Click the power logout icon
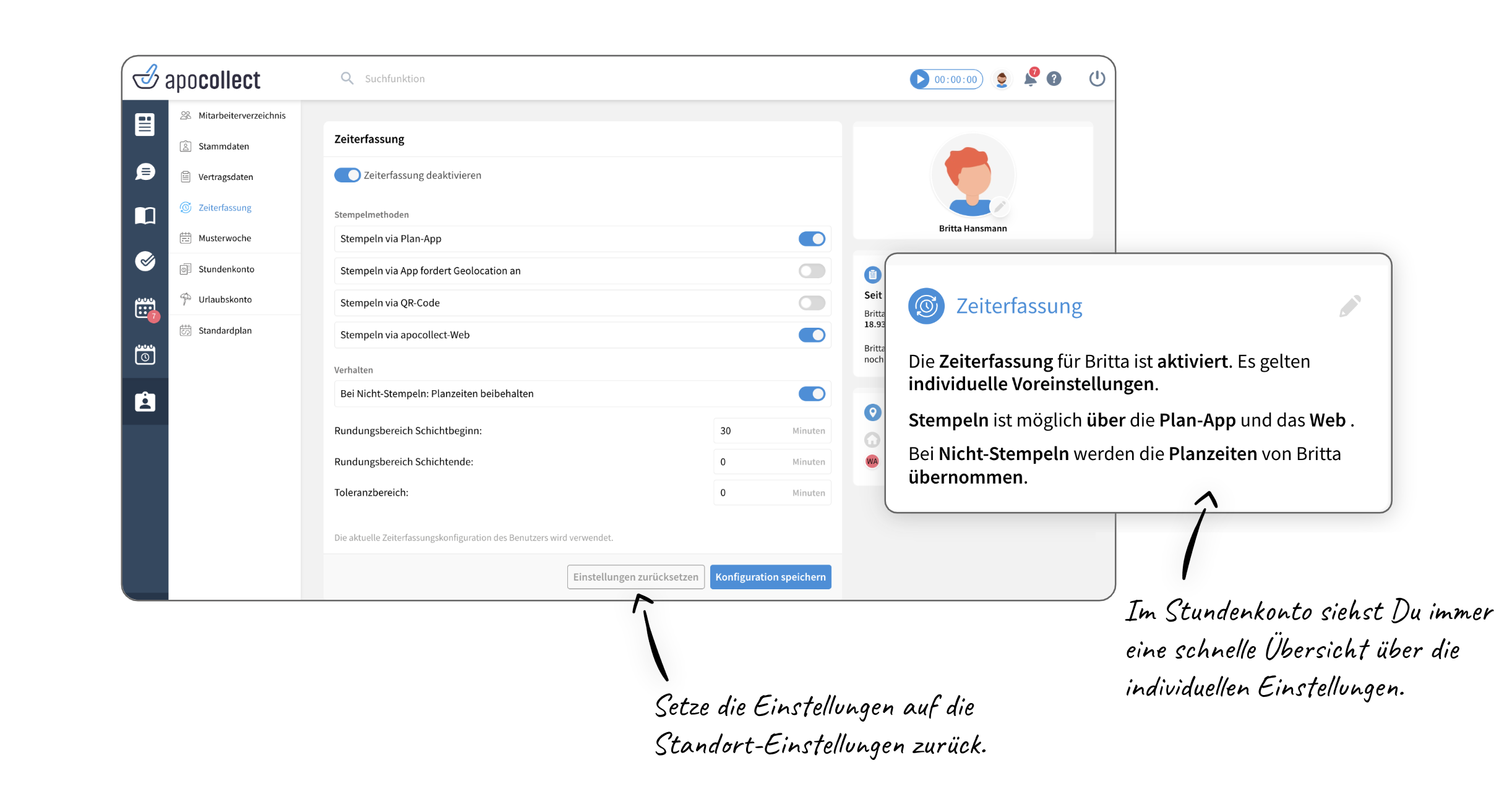Viewport: 1512px width, 789px height. tap(1096, 79)
